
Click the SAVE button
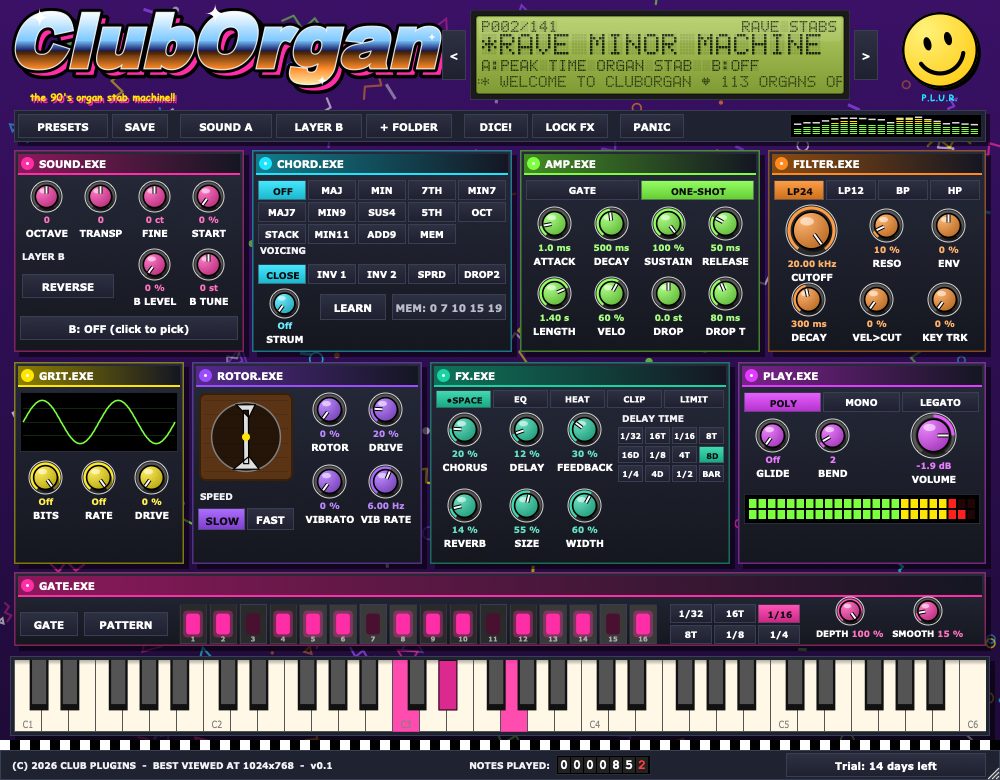[x=140, y=127]
